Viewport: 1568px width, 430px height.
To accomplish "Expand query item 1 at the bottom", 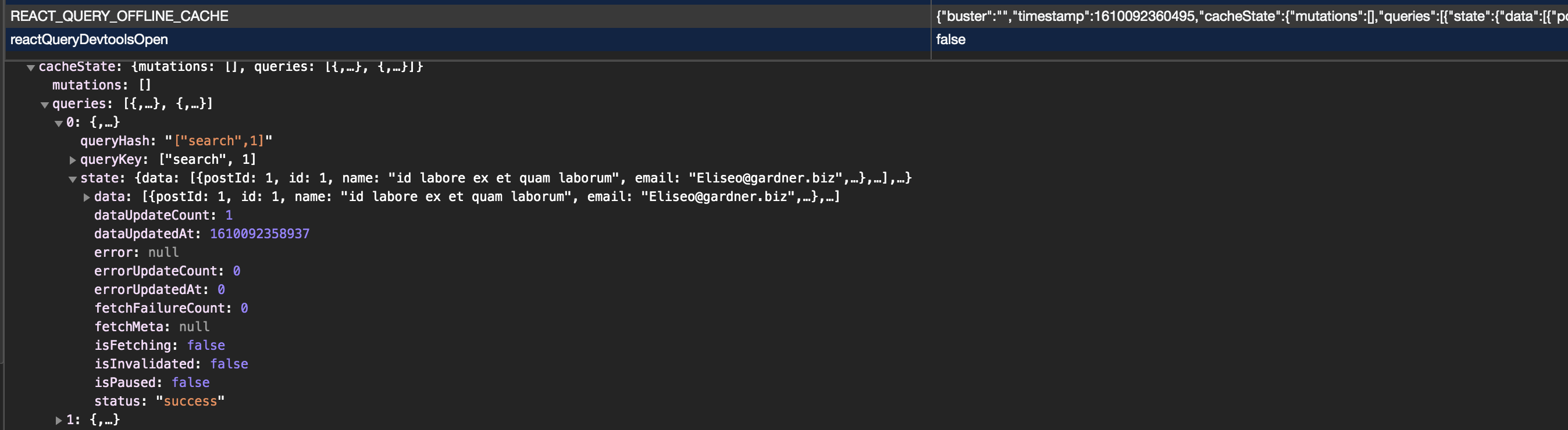I will (x=59, y=418).
